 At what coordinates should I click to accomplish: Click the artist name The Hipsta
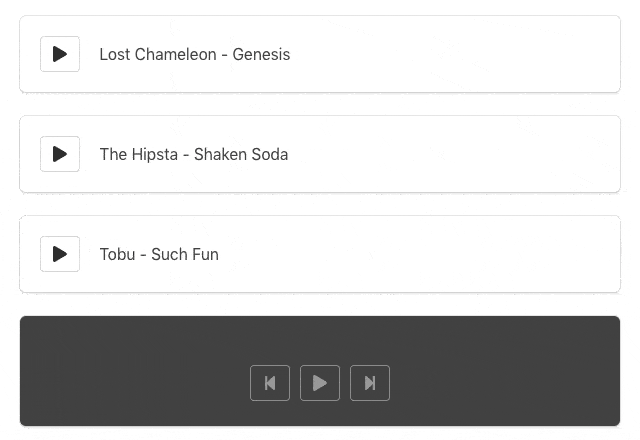[x=138, y=154]
